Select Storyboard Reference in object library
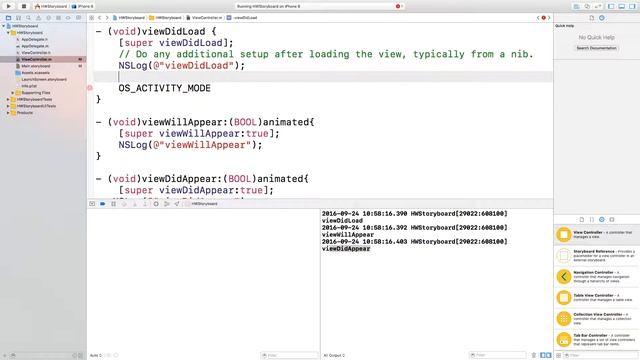Image resolution: width=640 pixels, height=360 pixels. click(x=597, y=256)
